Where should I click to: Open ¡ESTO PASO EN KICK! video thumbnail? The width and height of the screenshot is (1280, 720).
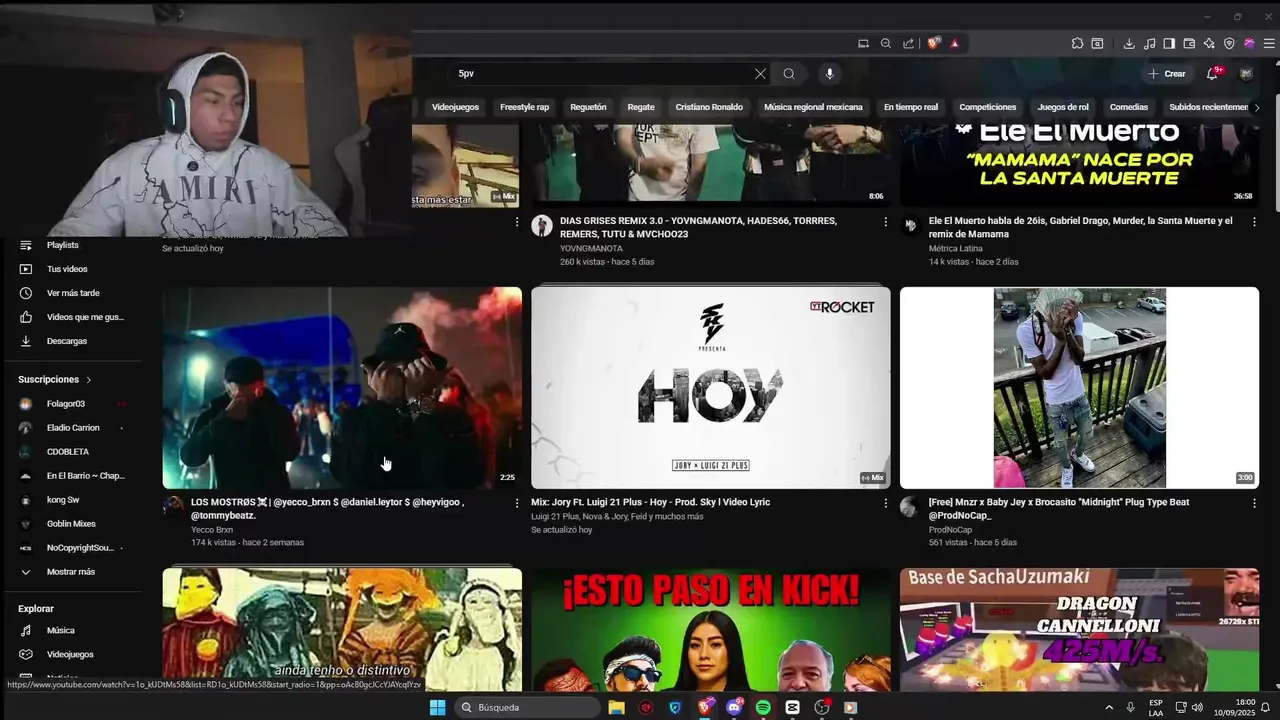710,630
